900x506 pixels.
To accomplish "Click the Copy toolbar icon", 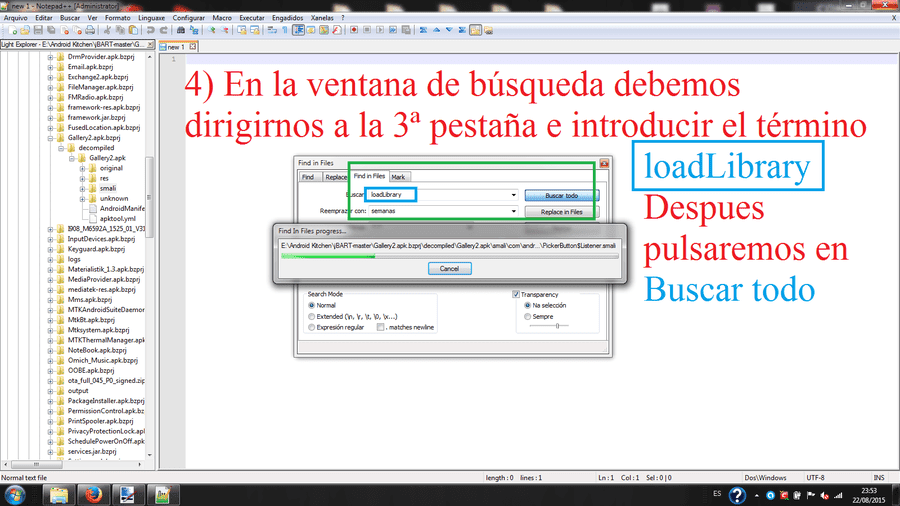I will (x=120, y=30).
